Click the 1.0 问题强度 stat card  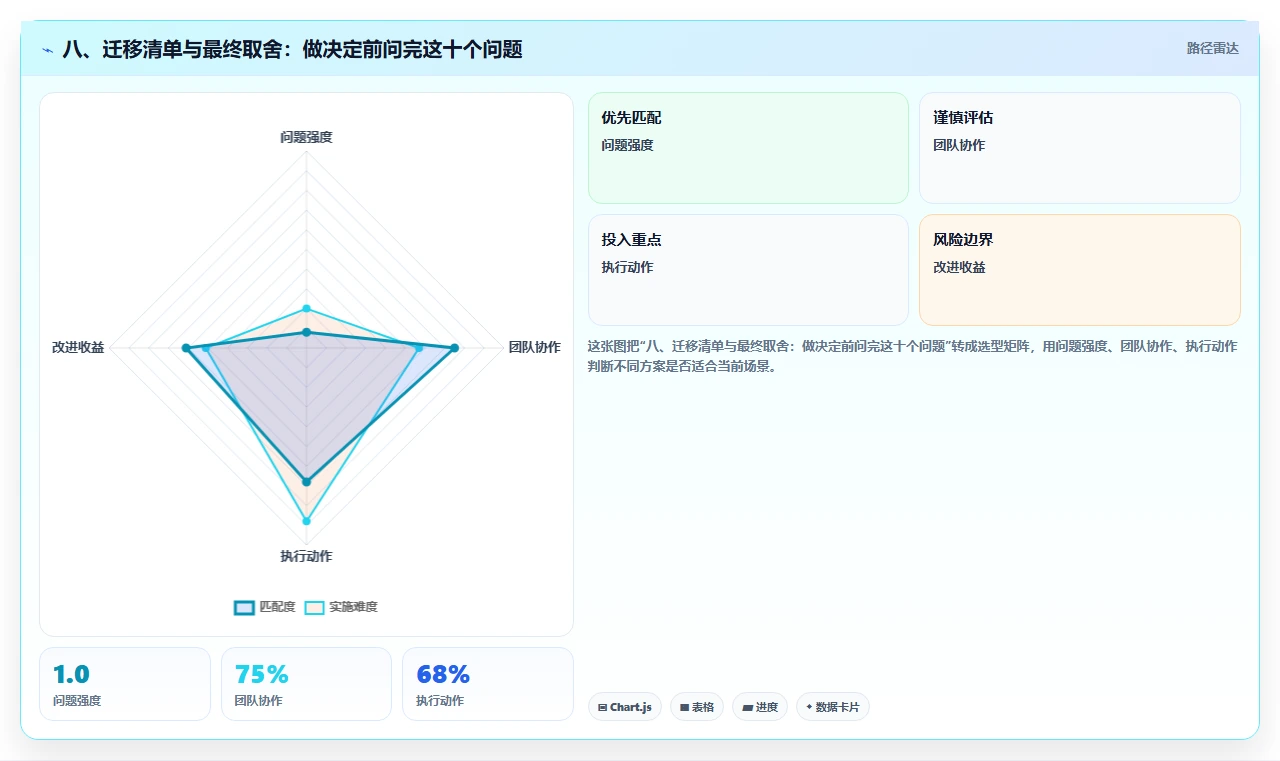point(125,684)
